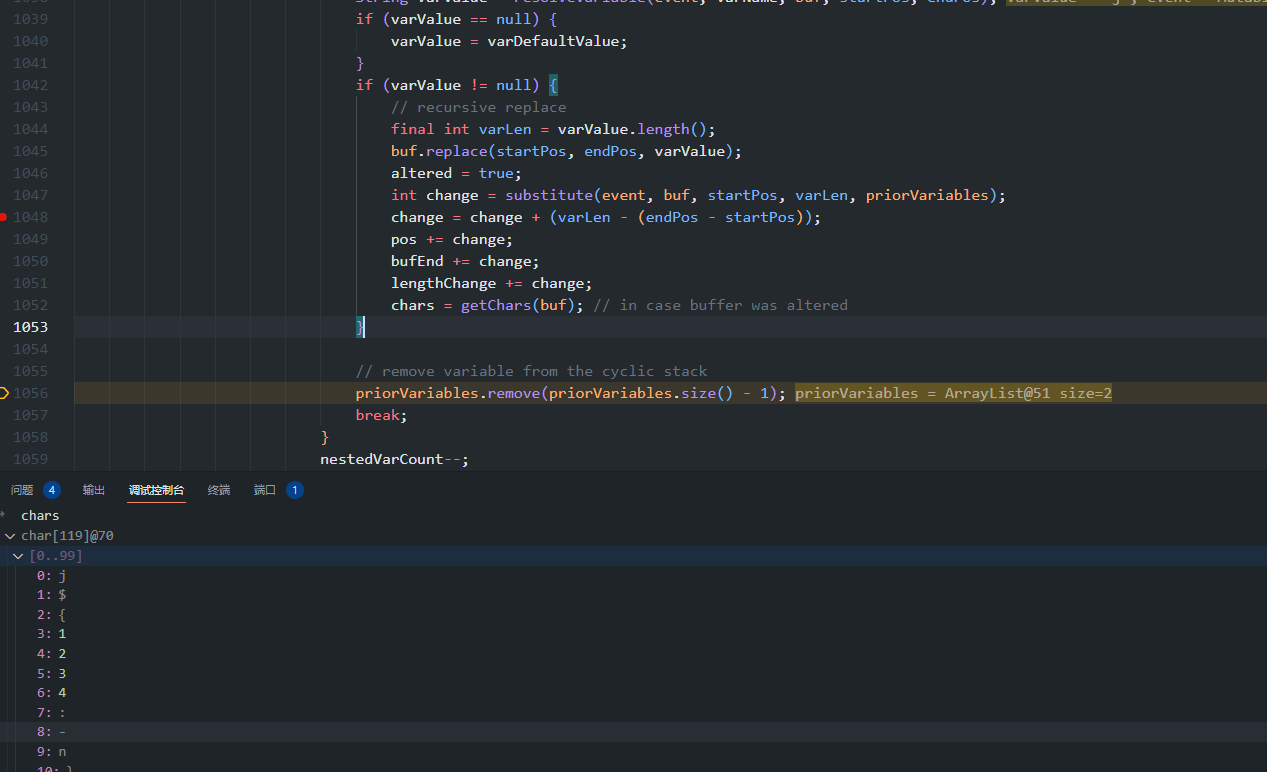Click the ports count badge showing 1

tap(294, 490)
